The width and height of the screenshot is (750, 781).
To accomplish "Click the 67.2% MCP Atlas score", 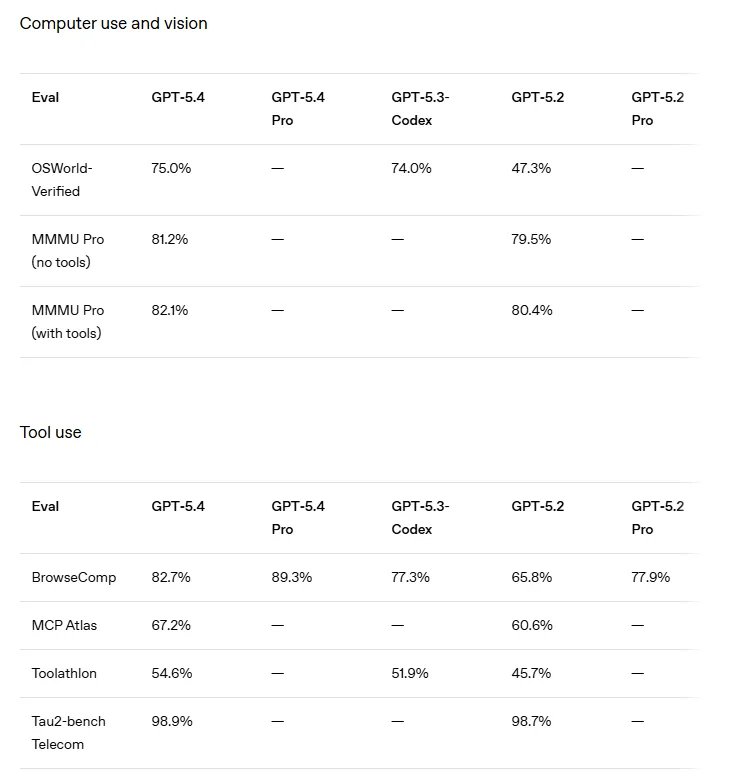I will tap(171, 625).
